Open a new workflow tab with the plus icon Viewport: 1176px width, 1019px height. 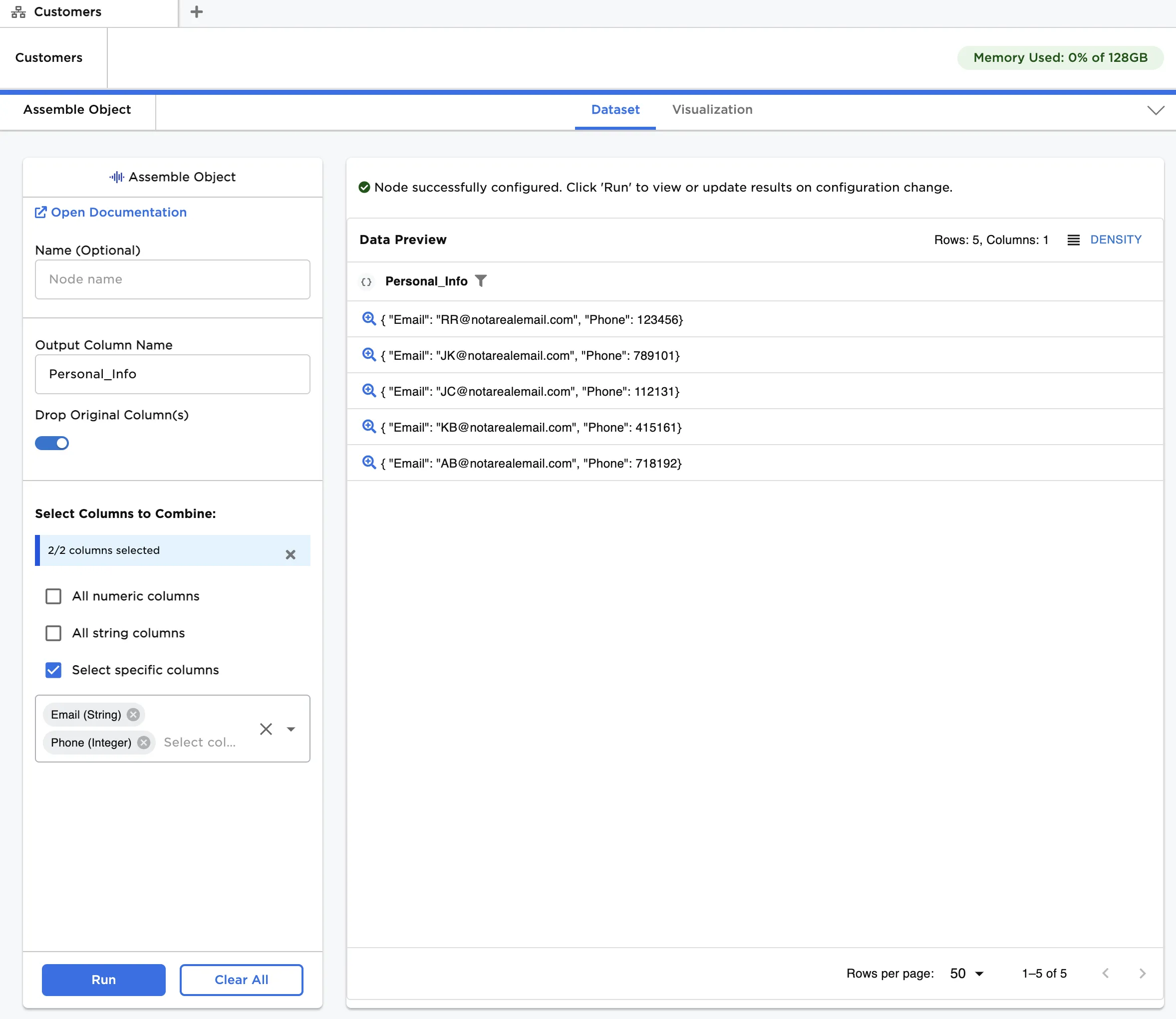tap(197, 11)
